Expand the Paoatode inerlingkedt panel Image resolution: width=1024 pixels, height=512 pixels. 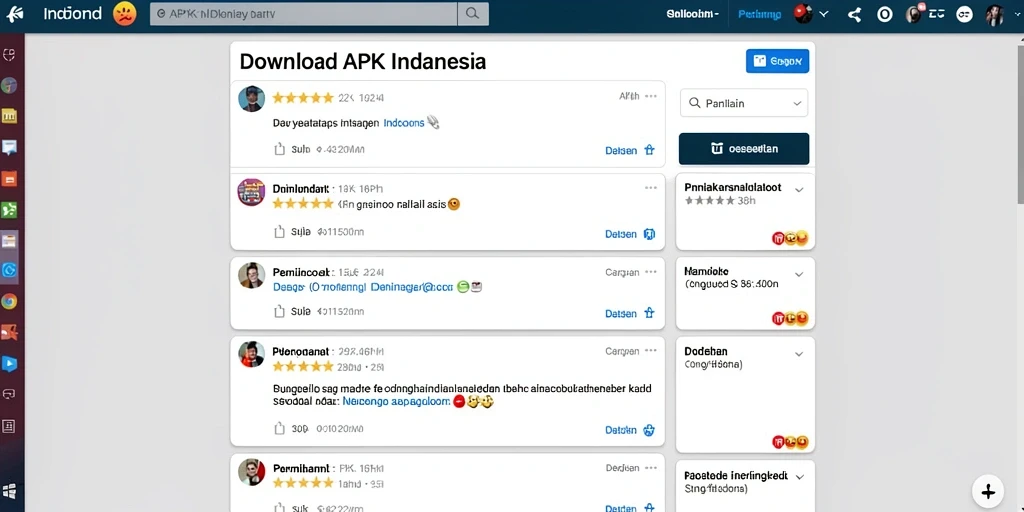pos(799,478)
